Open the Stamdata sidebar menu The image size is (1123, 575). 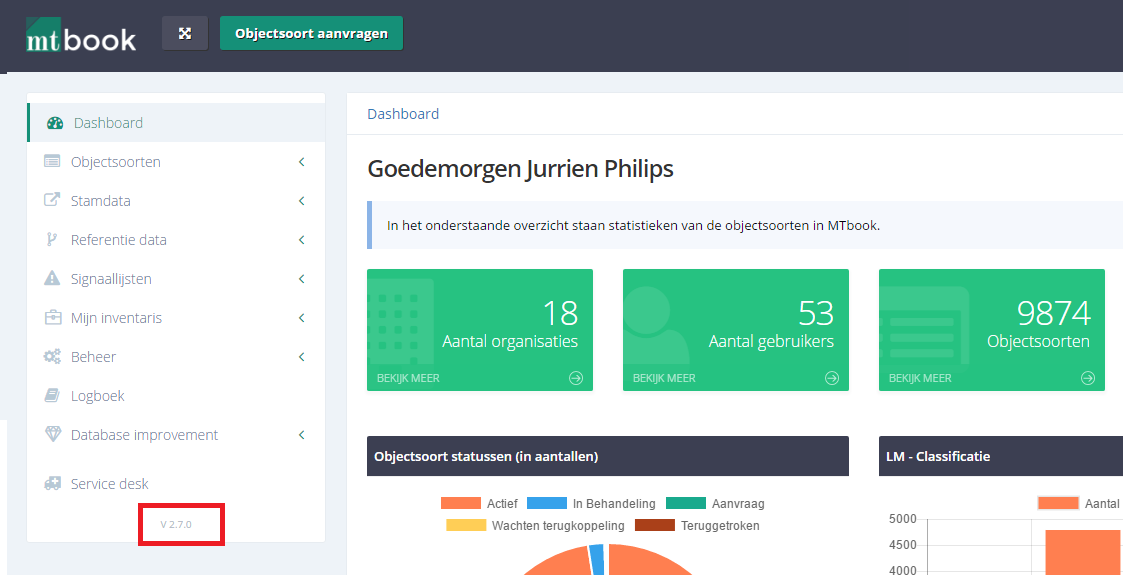[176, 200]
